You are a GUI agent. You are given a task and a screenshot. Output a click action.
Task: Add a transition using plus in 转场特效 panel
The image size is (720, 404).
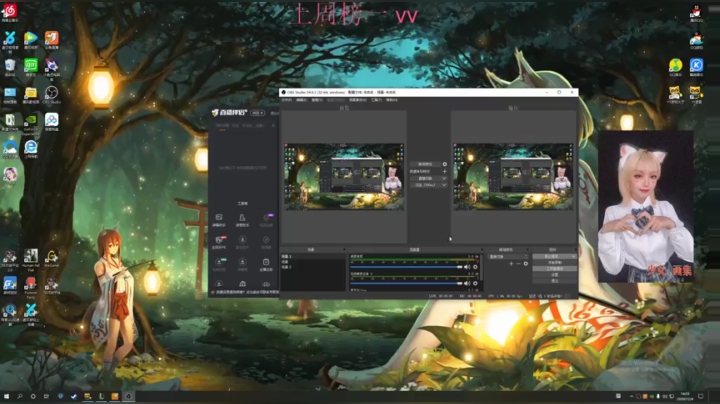511,264
